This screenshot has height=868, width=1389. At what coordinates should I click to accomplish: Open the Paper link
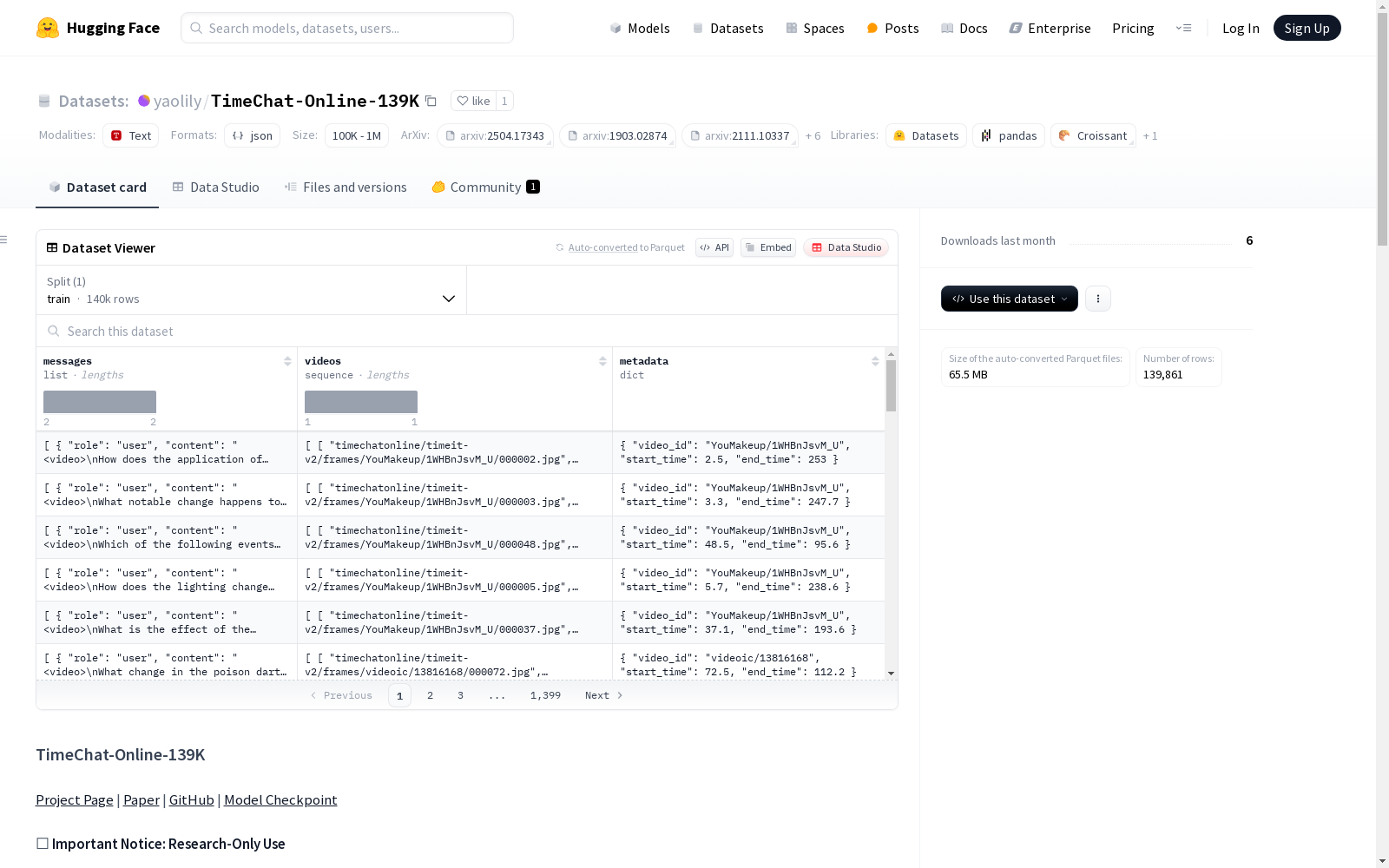point(142,800)
